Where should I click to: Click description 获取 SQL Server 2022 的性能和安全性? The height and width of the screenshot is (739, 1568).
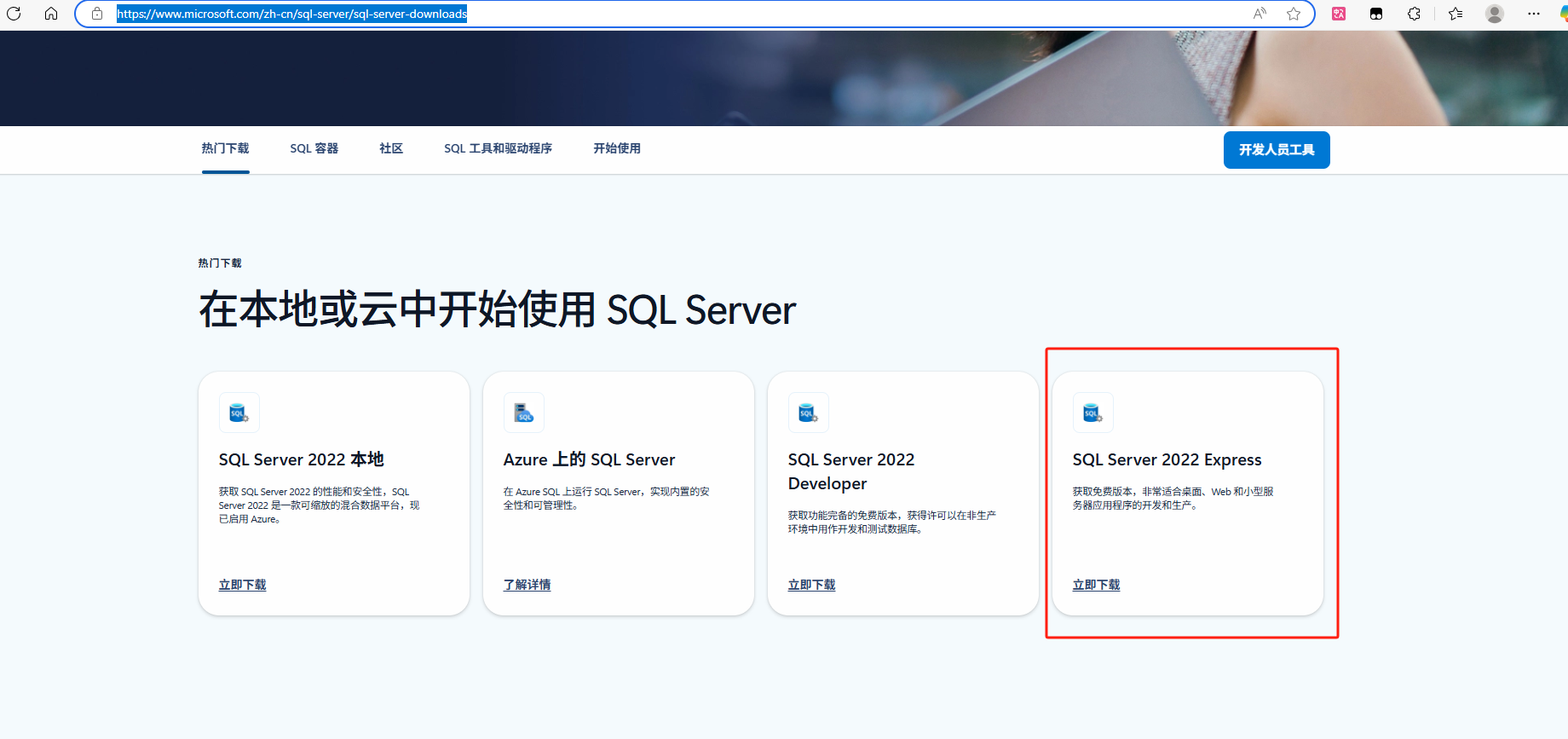(320, 505)
